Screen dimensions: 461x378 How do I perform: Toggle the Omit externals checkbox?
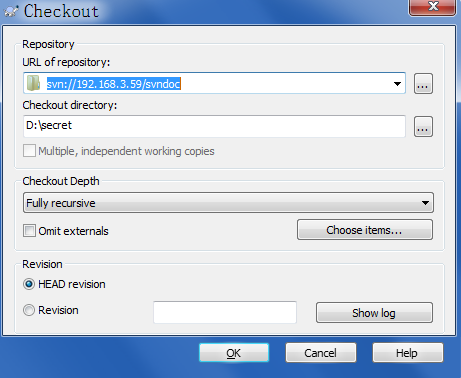coord(29,231)
